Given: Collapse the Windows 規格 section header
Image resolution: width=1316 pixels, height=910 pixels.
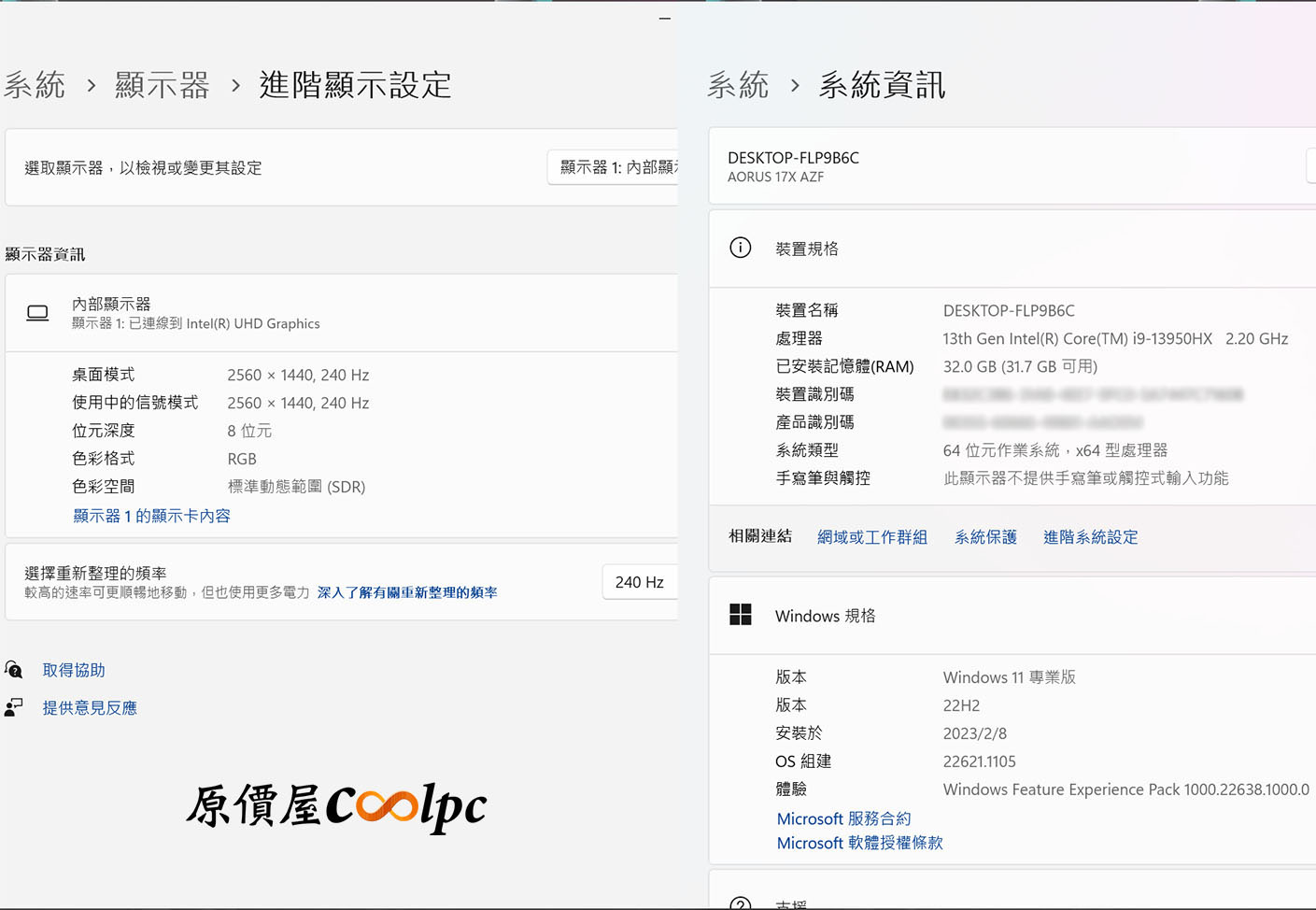Looking at the screenshot, I should [1012, 616].
